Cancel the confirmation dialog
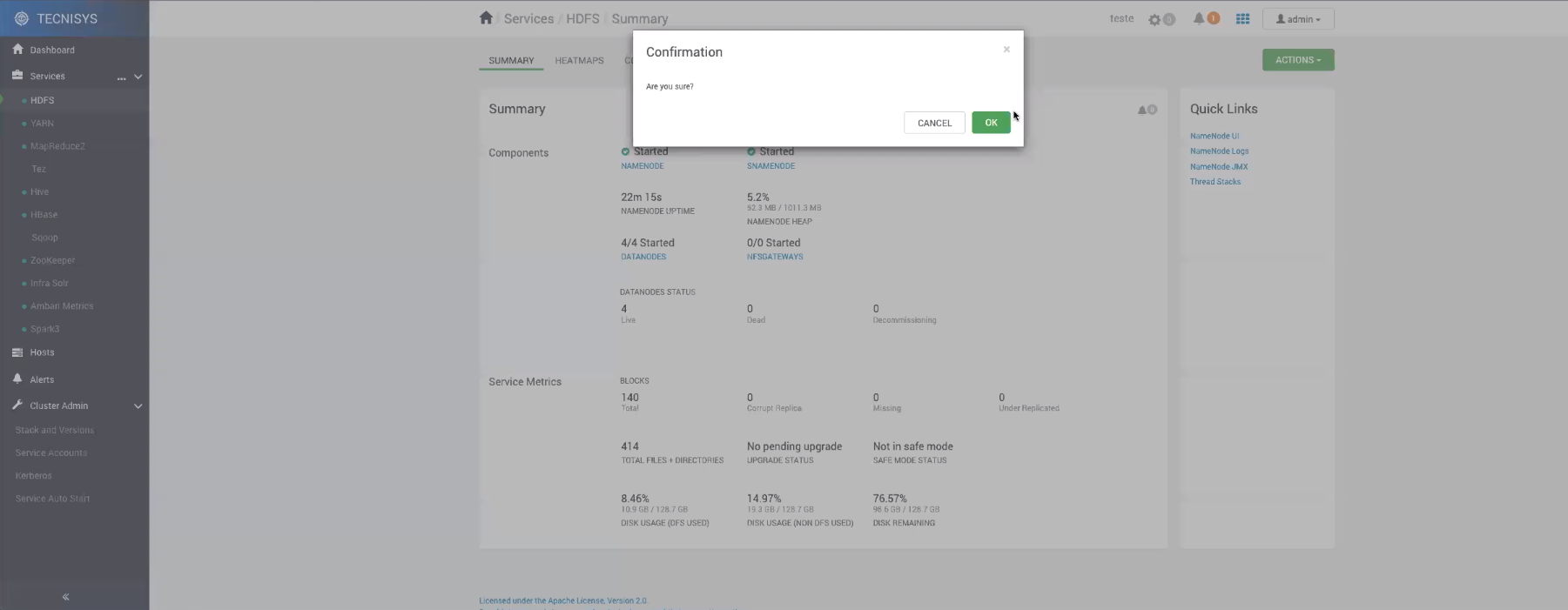The height and width of the screenshot is (610, 1568). tap(934, 123)
